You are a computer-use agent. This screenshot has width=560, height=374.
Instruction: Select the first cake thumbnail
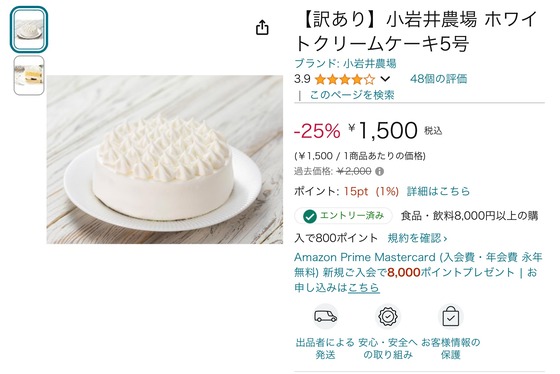point(29,30)
